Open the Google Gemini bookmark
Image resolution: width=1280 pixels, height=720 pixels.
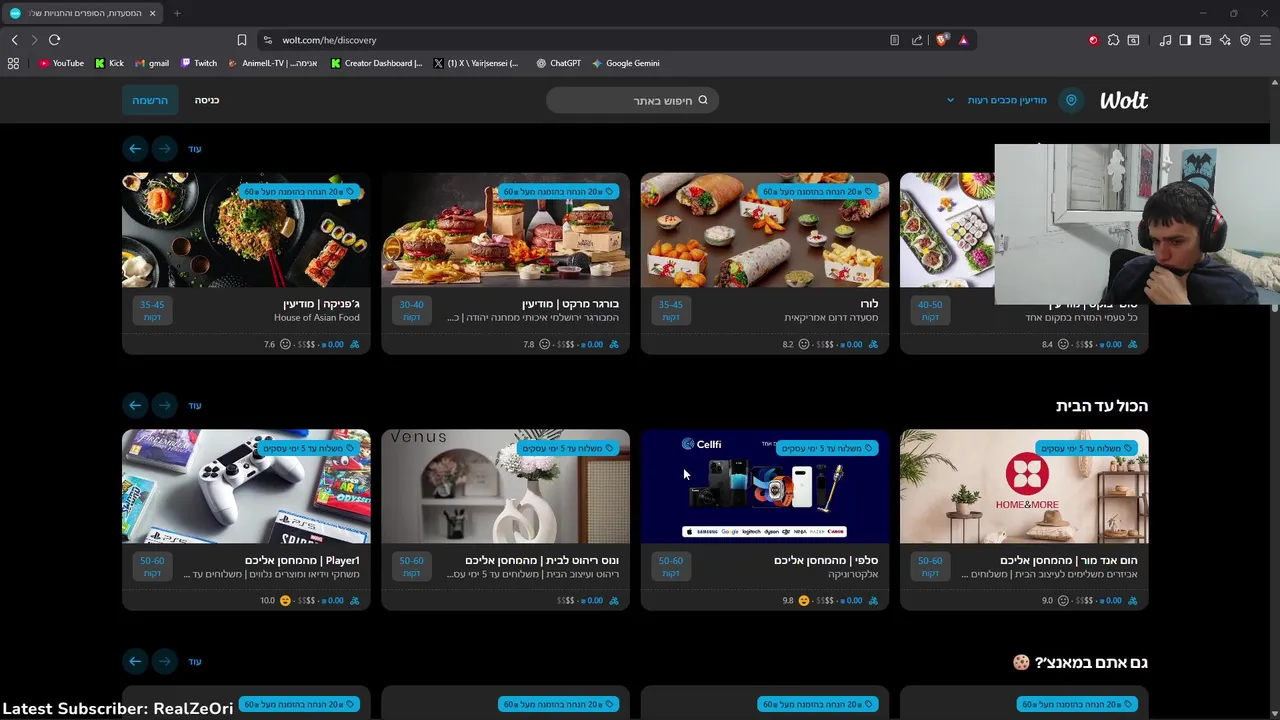626,63
